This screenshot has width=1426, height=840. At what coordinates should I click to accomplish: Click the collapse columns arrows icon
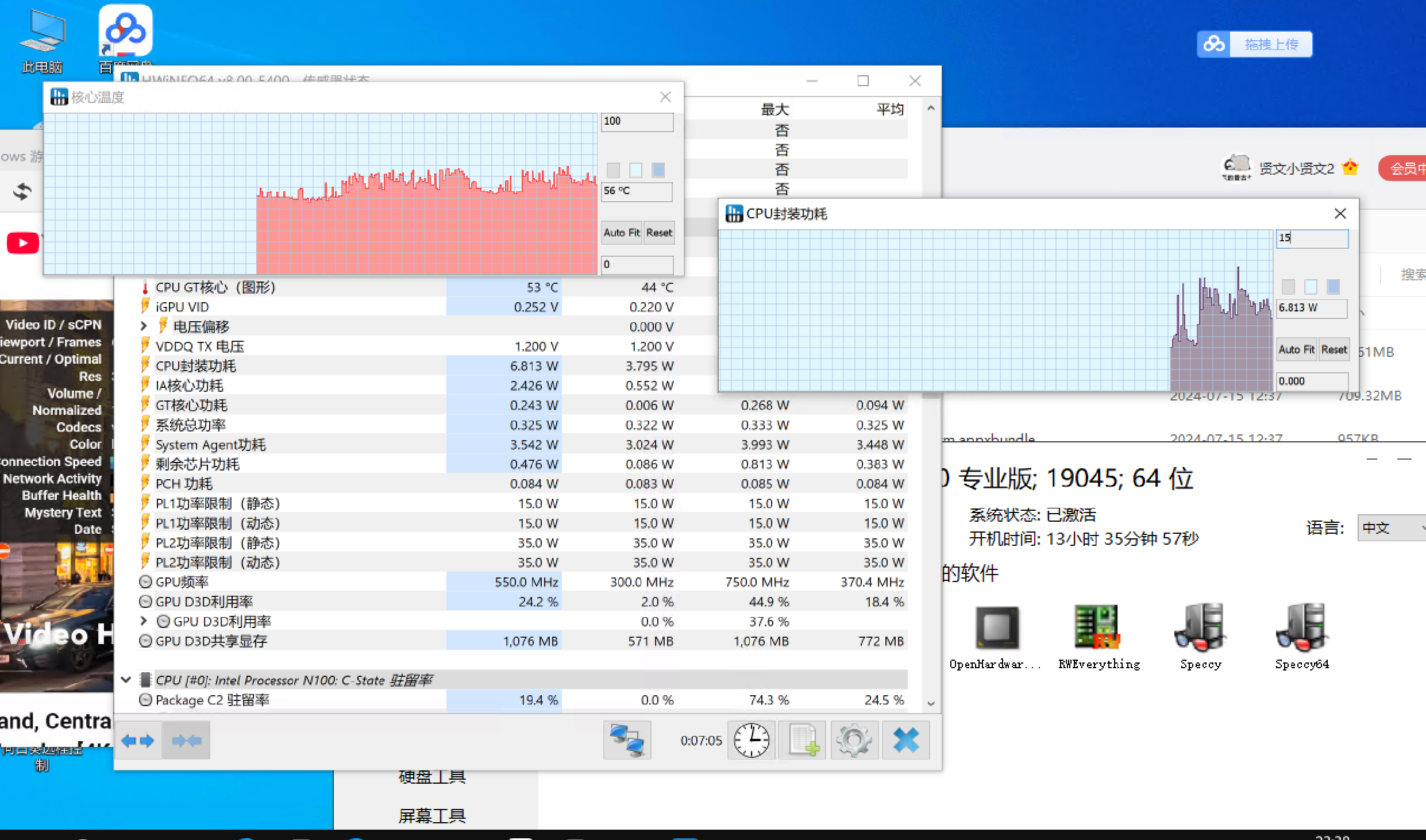pyautogui.click(x=186, y=740)
